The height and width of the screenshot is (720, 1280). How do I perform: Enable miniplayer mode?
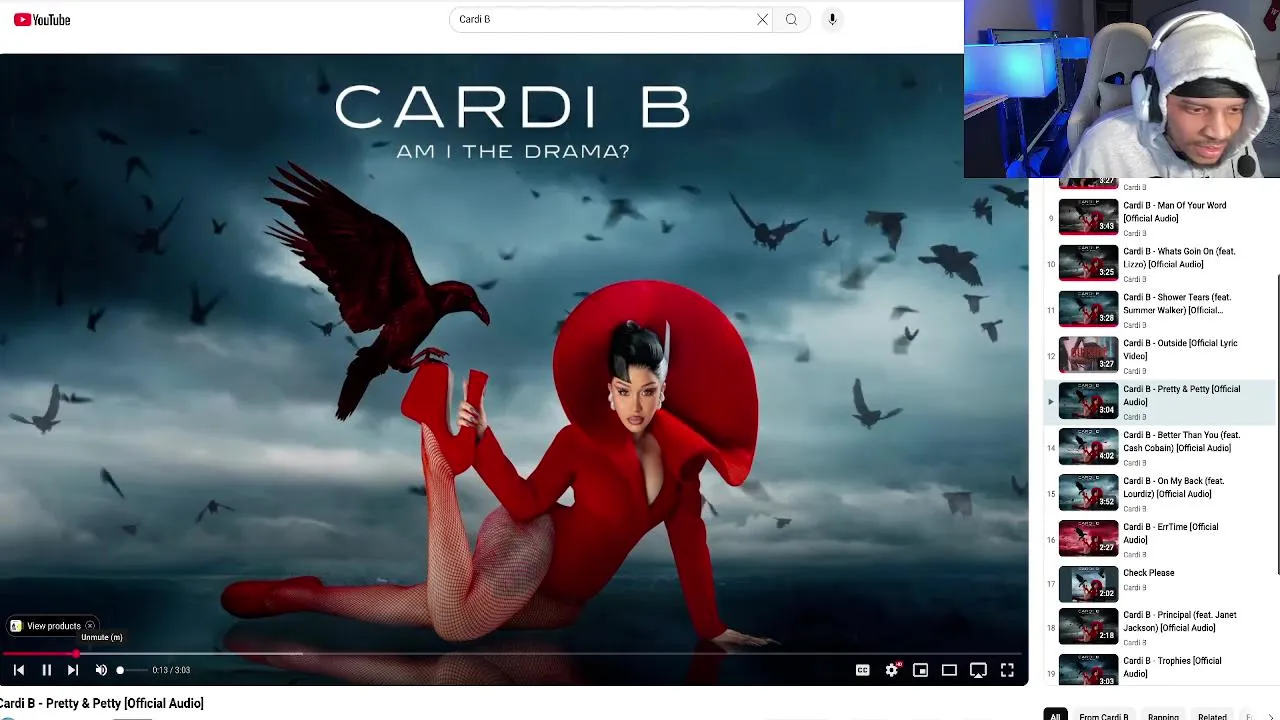coord(920,670)
